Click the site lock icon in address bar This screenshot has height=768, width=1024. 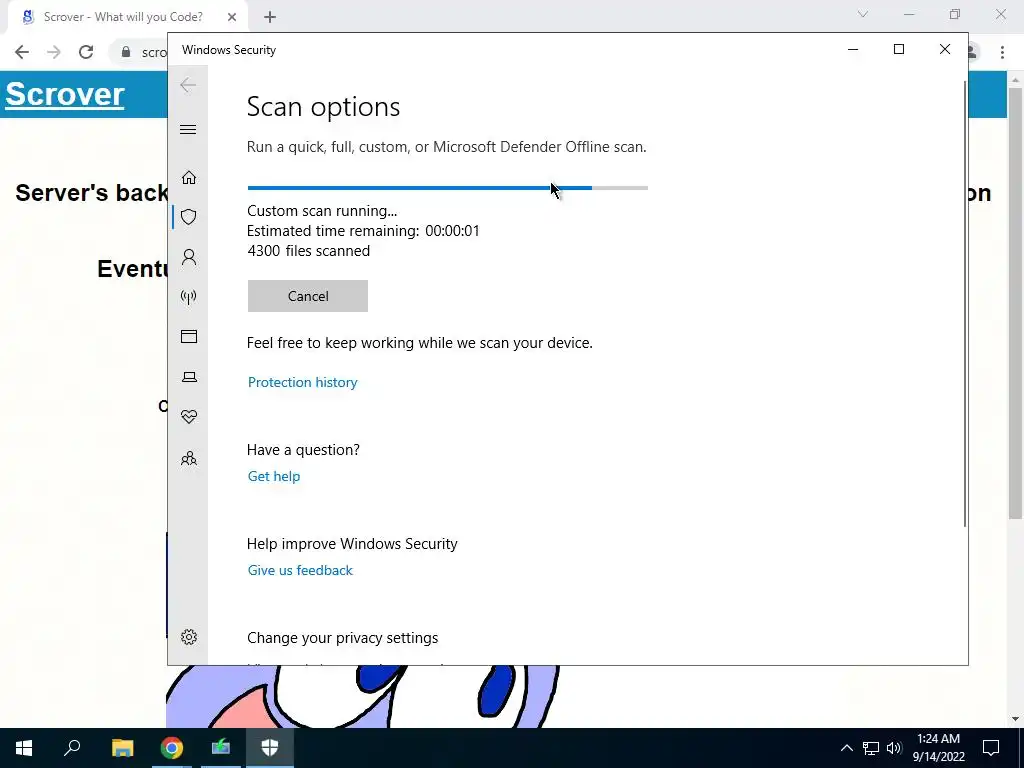pyautogui.click(x=126, y=52)
